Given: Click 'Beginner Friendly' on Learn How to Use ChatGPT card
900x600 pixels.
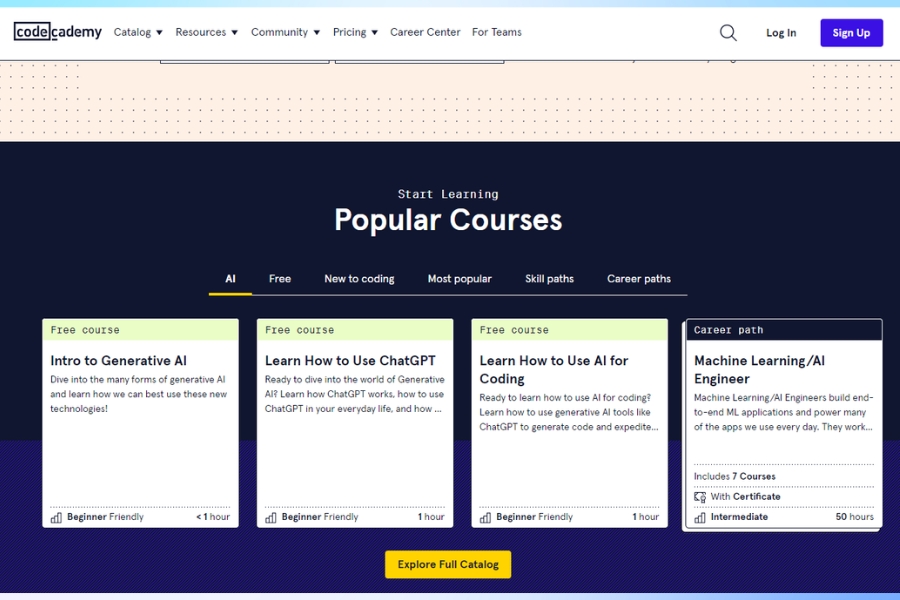Looking at the screenshot, I should click(320, 517).
